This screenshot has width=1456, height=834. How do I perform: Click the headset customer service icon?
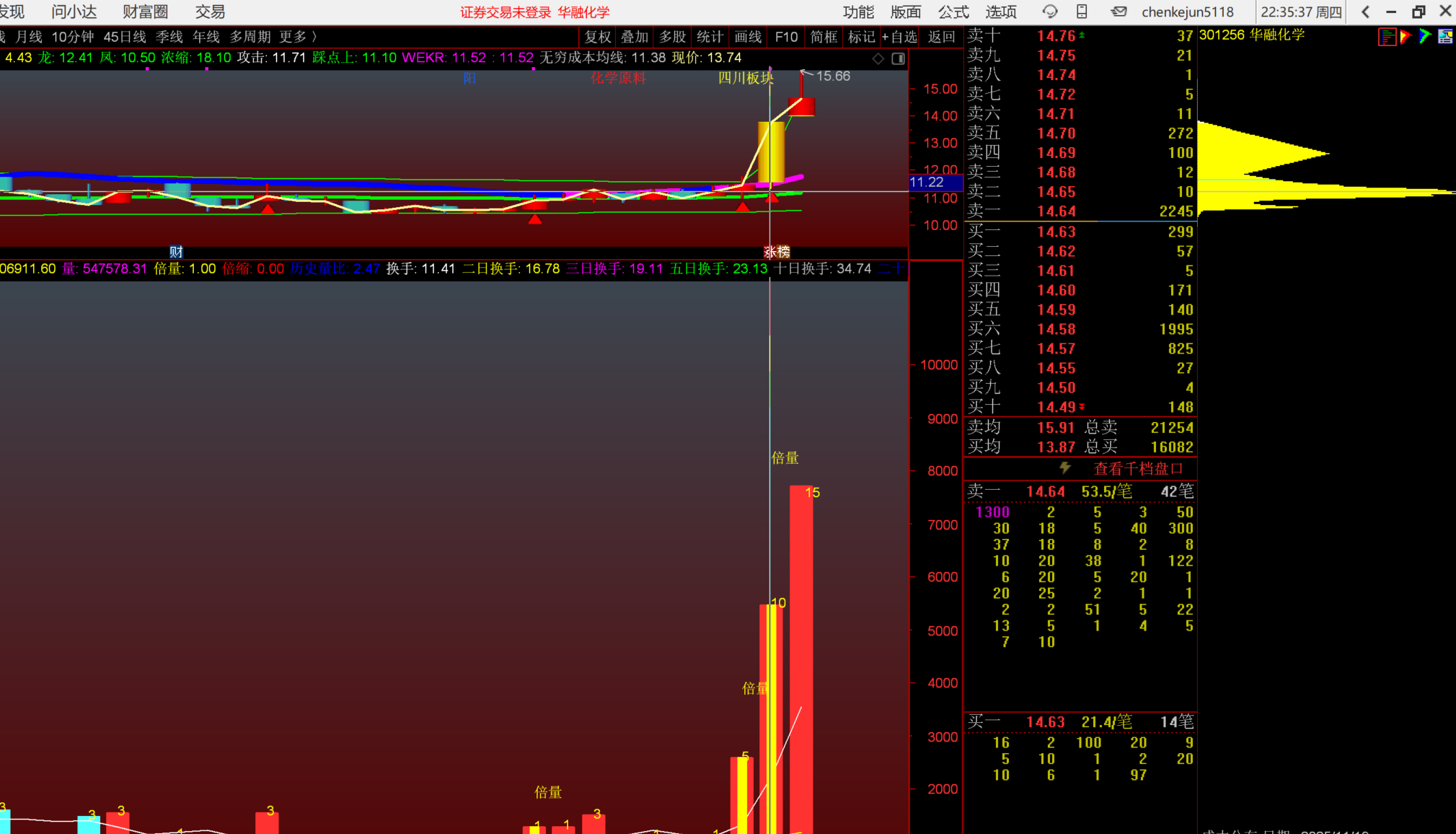tap(1050, 12)
